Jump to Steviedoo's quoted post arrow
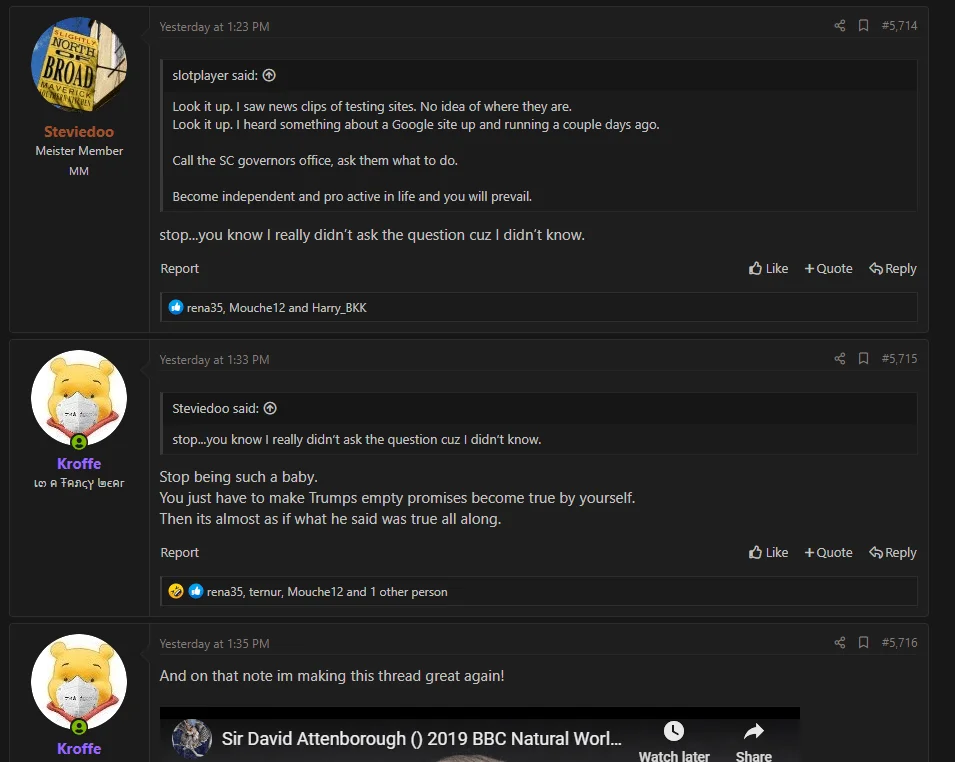The width and height of the screenshot is (955, 762). tap(270, 409)
